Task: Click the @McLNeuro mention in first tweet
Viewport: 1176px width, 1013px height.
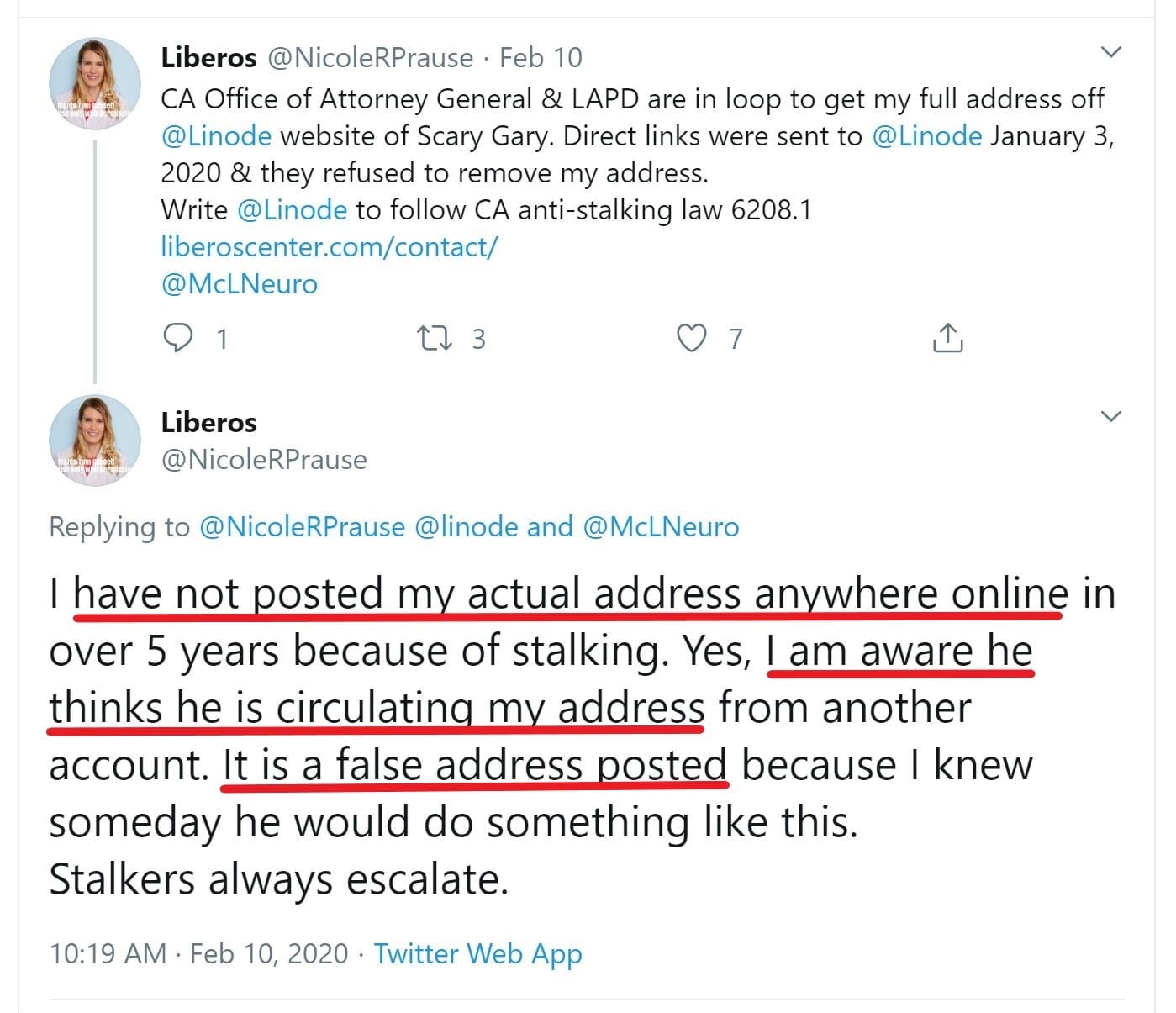Action: [239, 283]
